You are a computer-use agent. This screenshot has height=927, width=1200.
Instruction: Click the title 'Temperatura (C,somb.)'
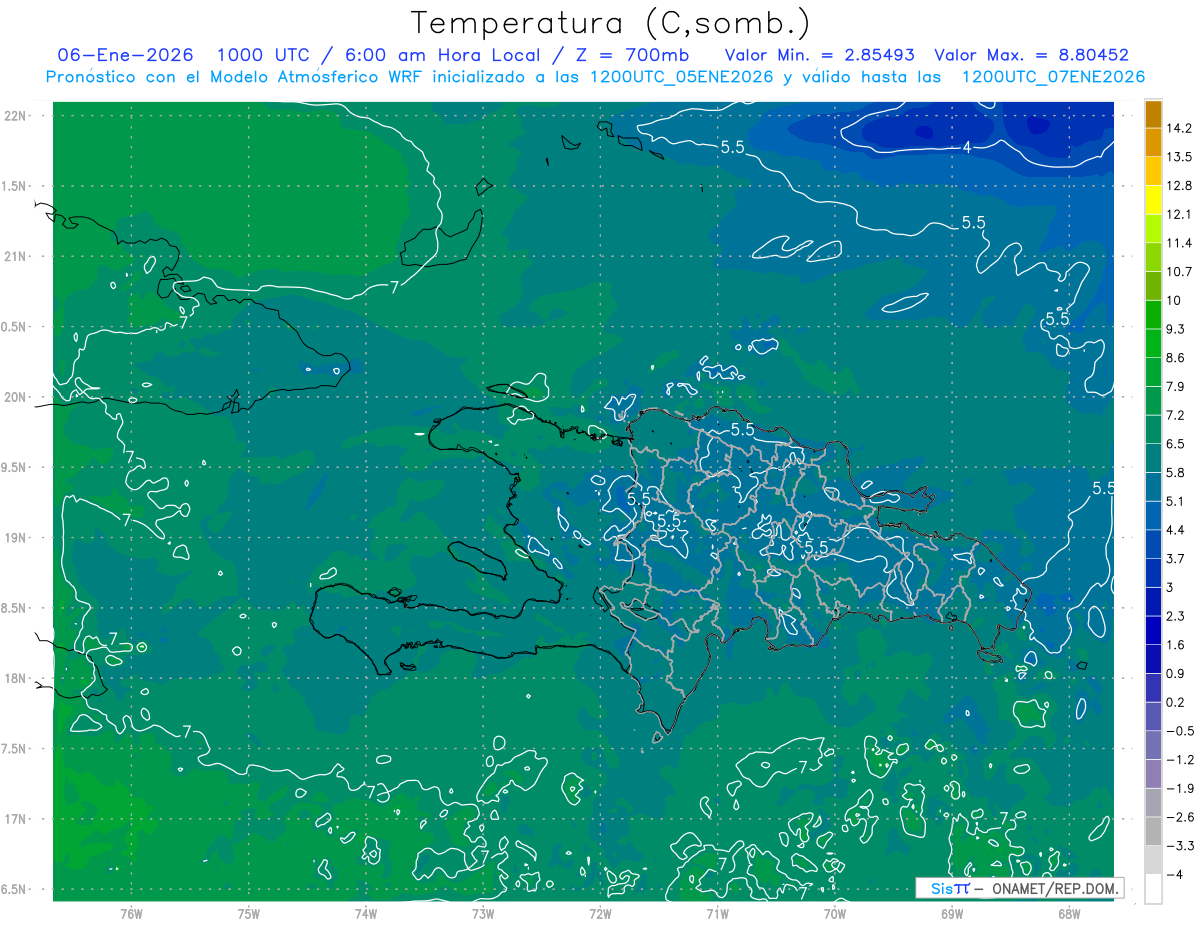point(611,22)
